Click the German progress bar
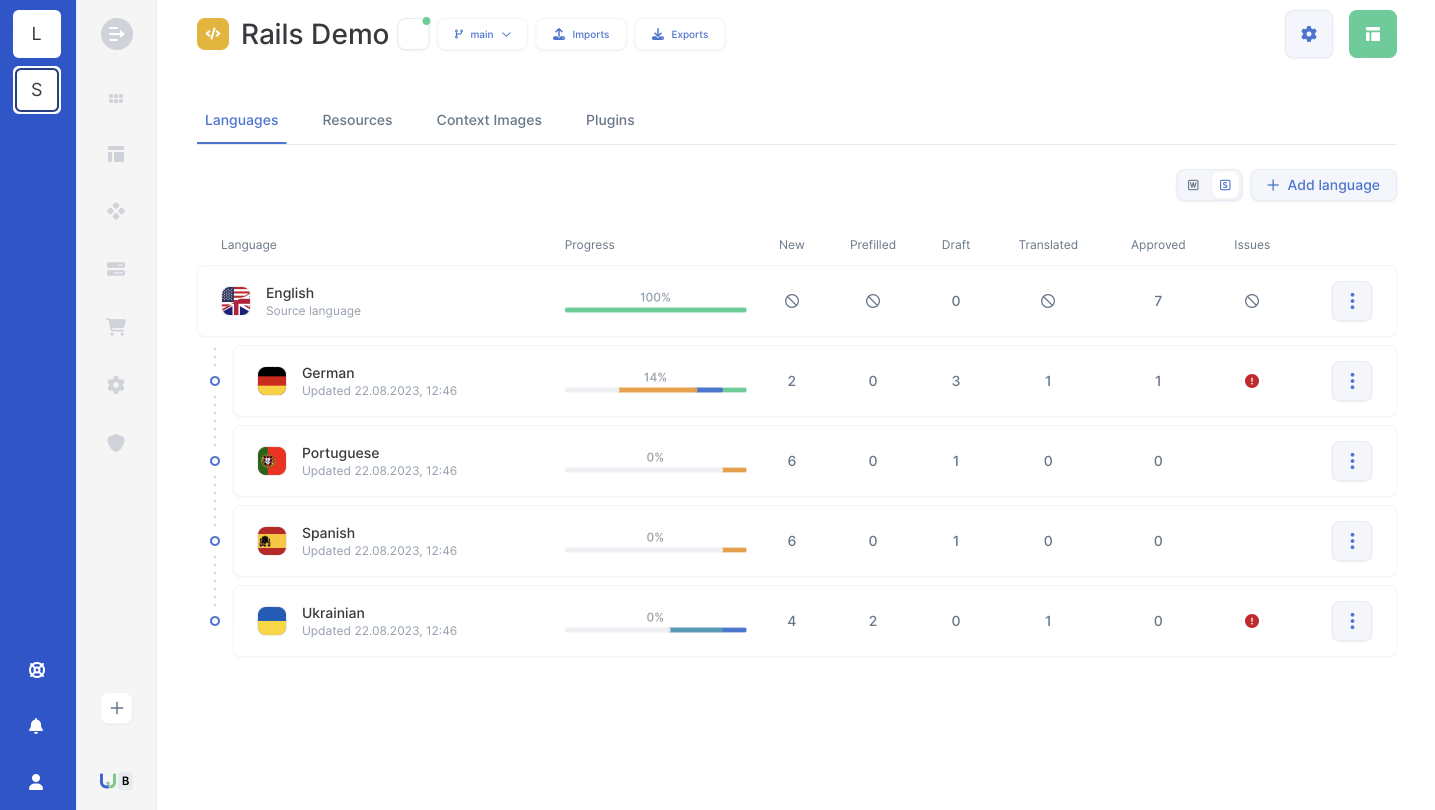 [x=655, y=390]
